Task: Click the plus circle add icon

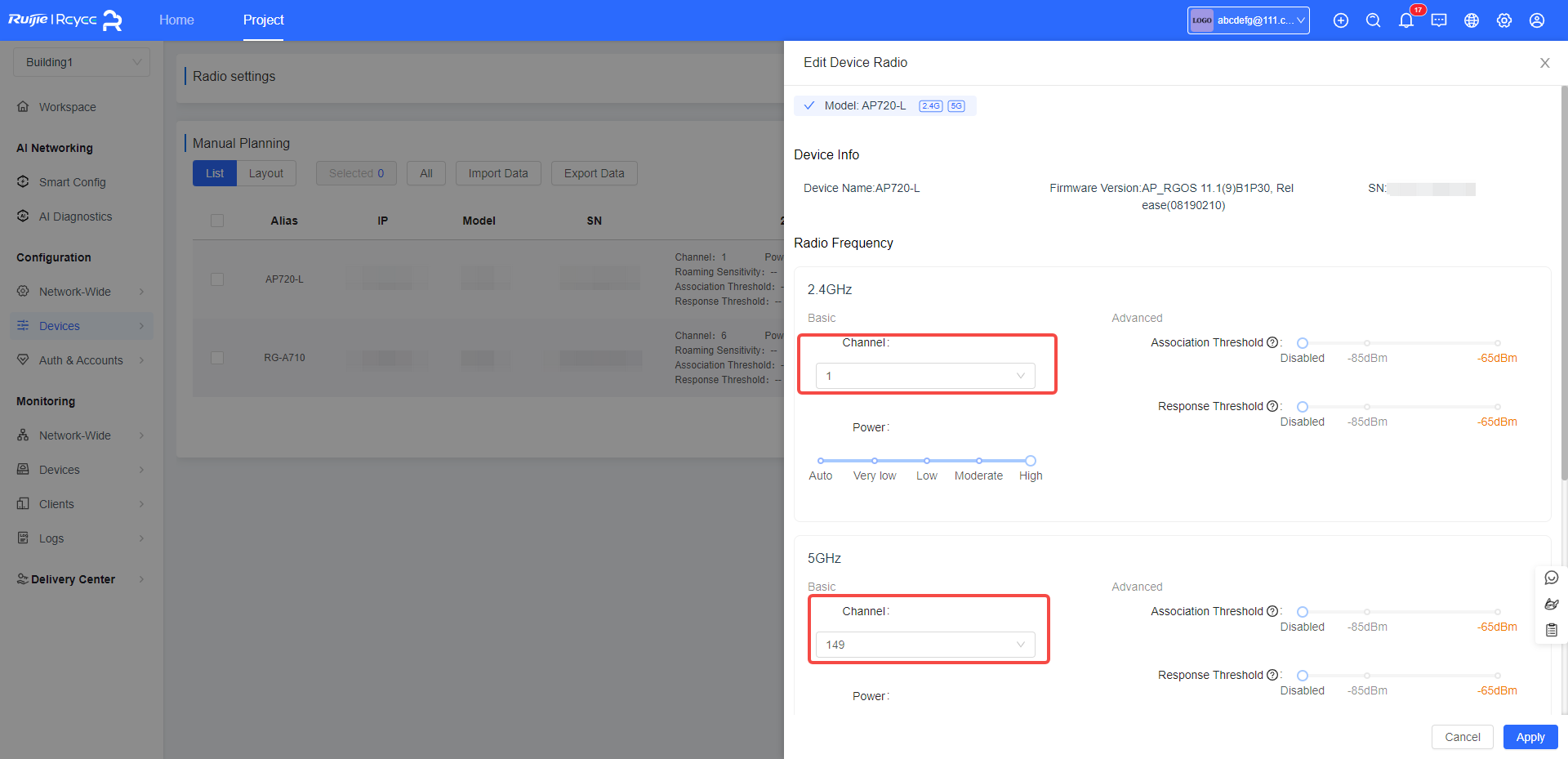Action: [1340, 20]
